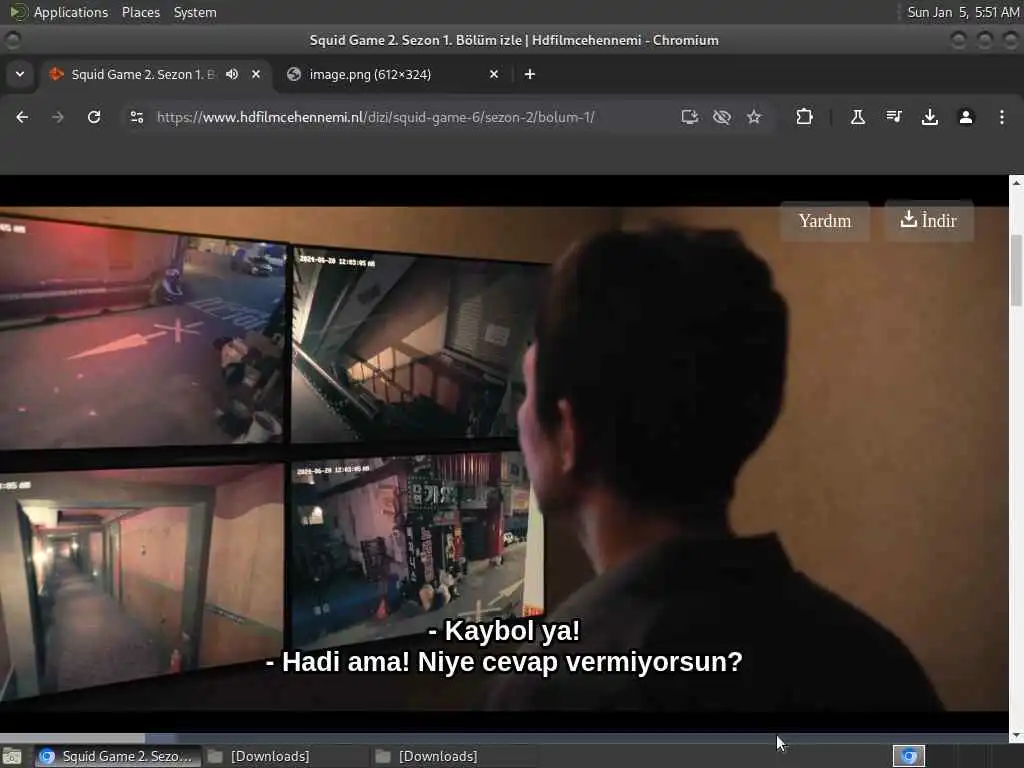This screenshot has width=1024, height=768.
Task: Open the Places menu
Action: point(140,12)
